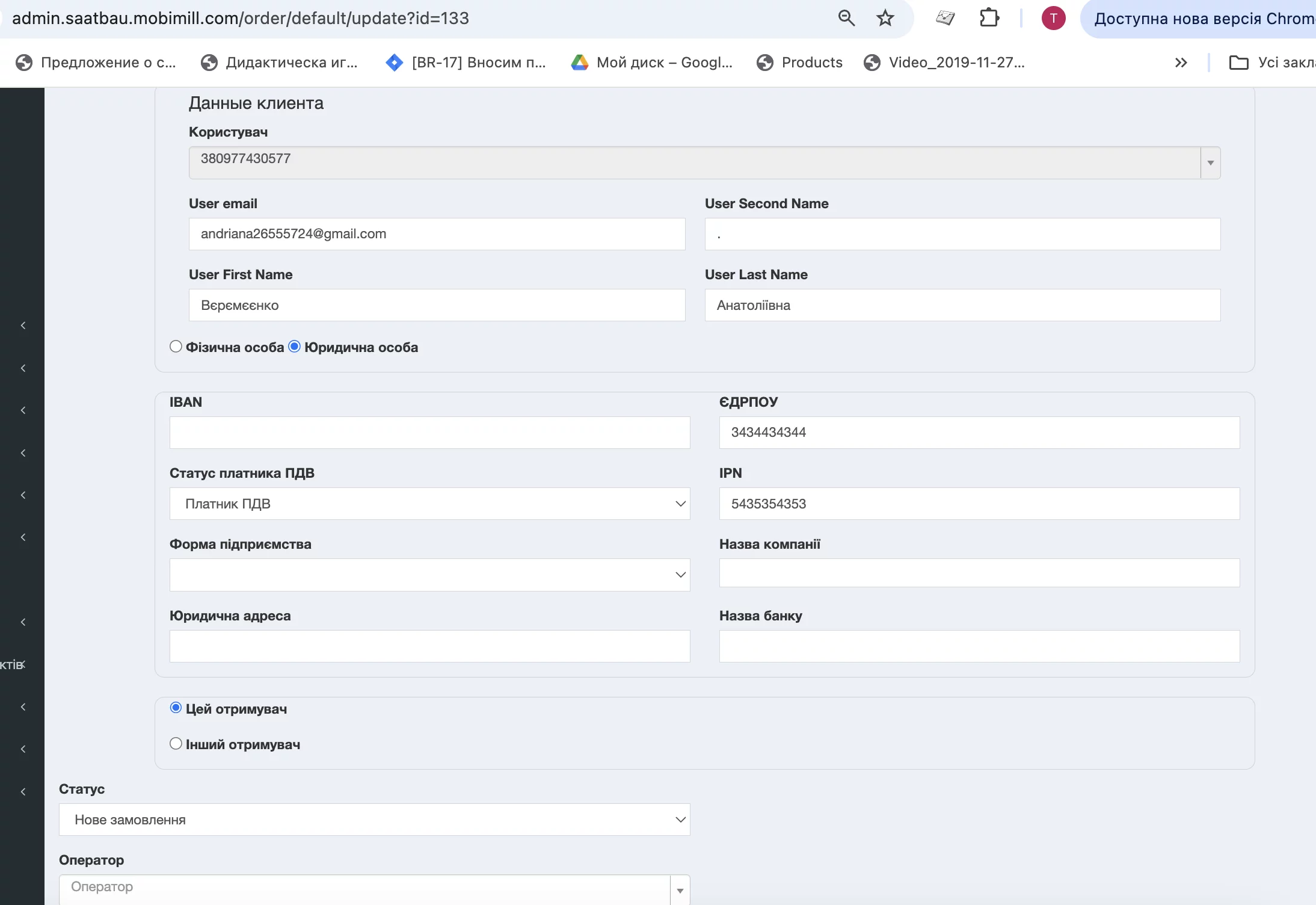Click into the IBAN input field
Screen dimensions: 1316x905
coord(429,433)
